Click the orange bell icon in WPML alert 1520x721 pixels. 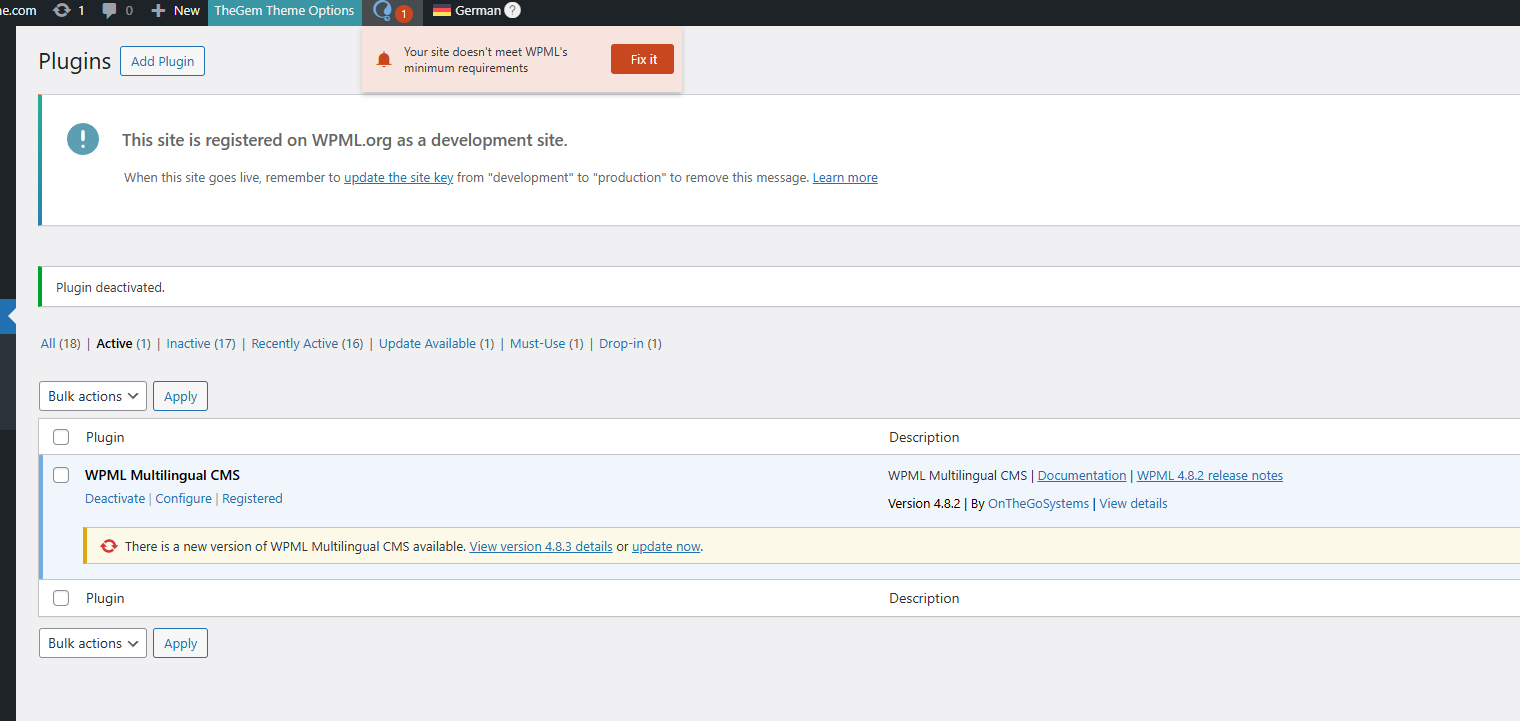coord(384,60)
